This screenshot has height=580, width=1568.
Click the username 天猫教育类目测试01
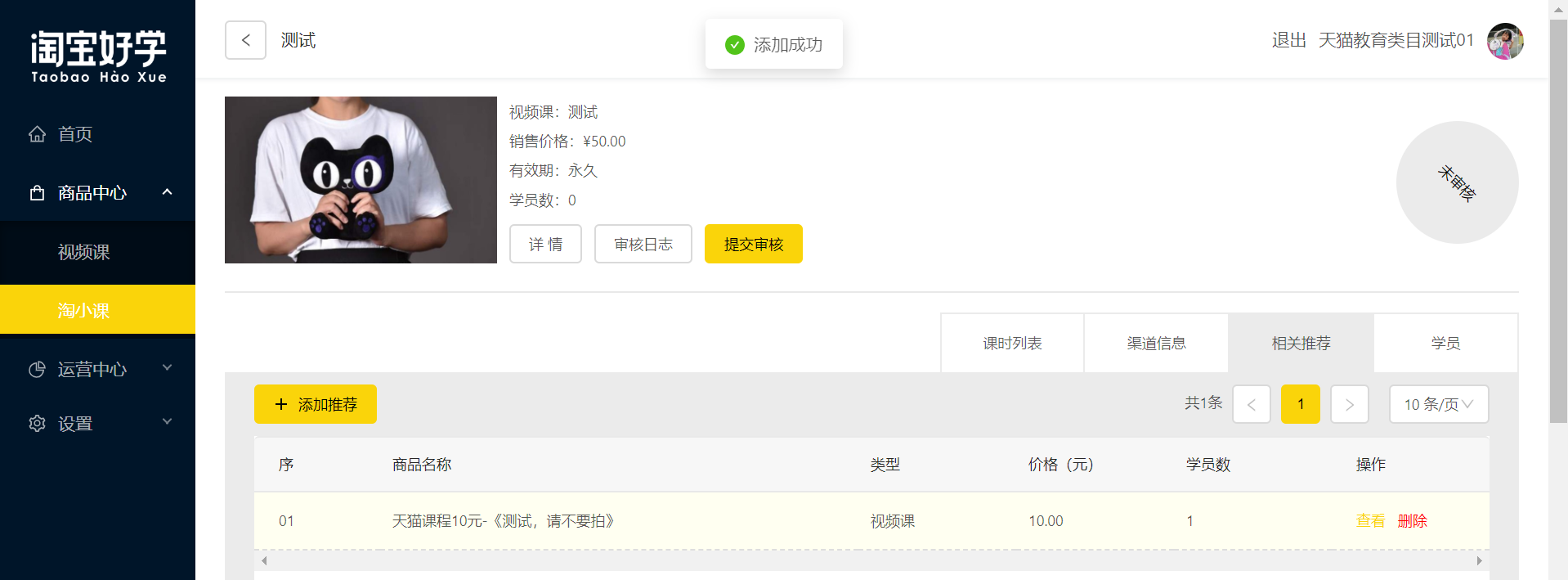coord(1396,41)
